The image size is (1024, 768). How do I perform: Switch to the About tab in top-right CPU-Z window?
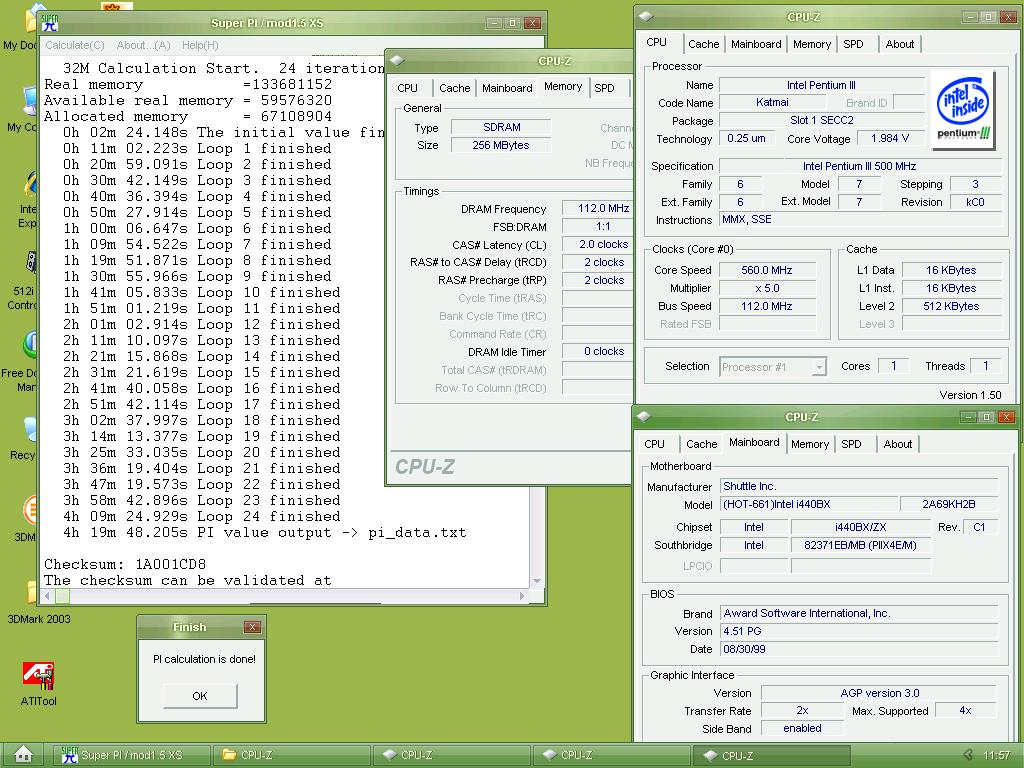(x=899, y=44)
